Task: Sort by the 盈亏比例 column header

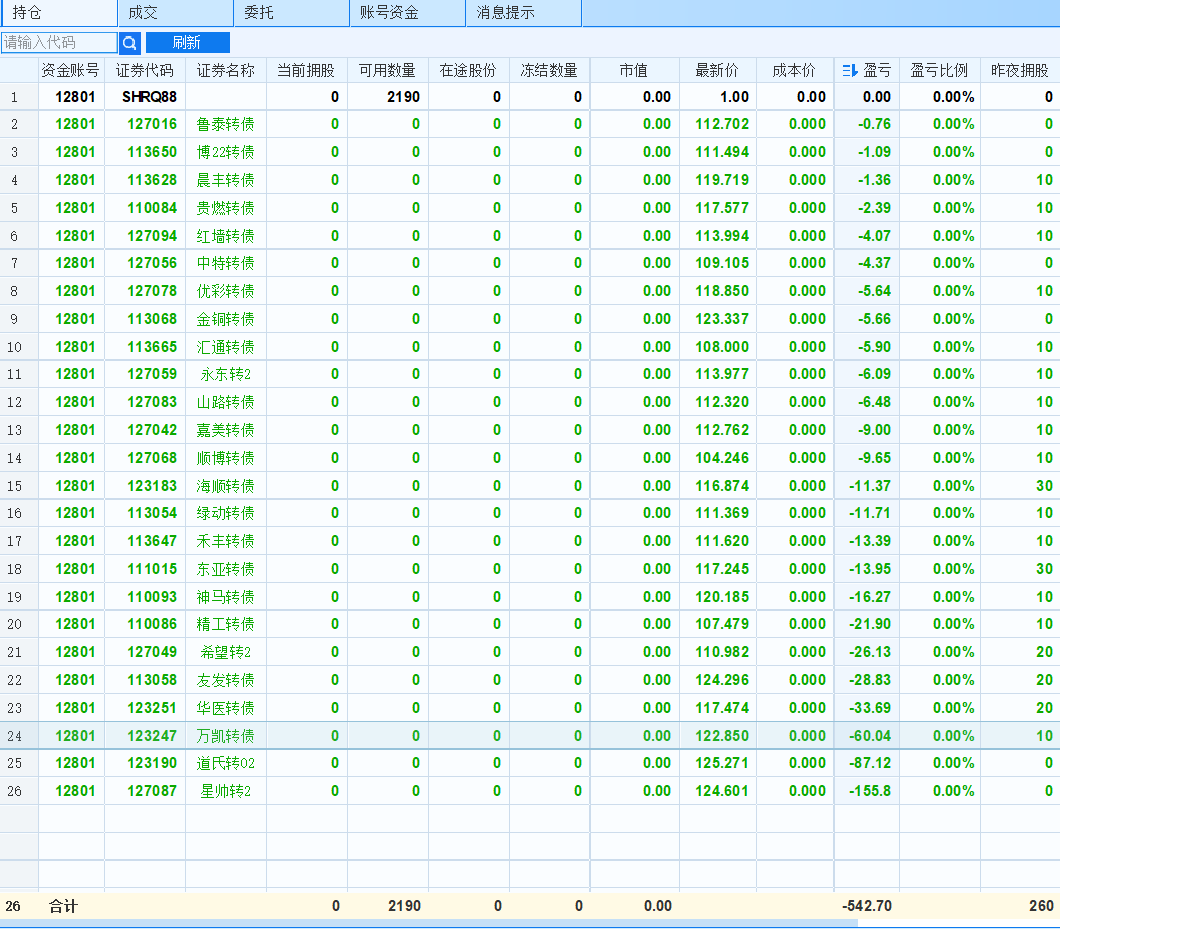Action: pyautogui.click(x=939, y=71)
